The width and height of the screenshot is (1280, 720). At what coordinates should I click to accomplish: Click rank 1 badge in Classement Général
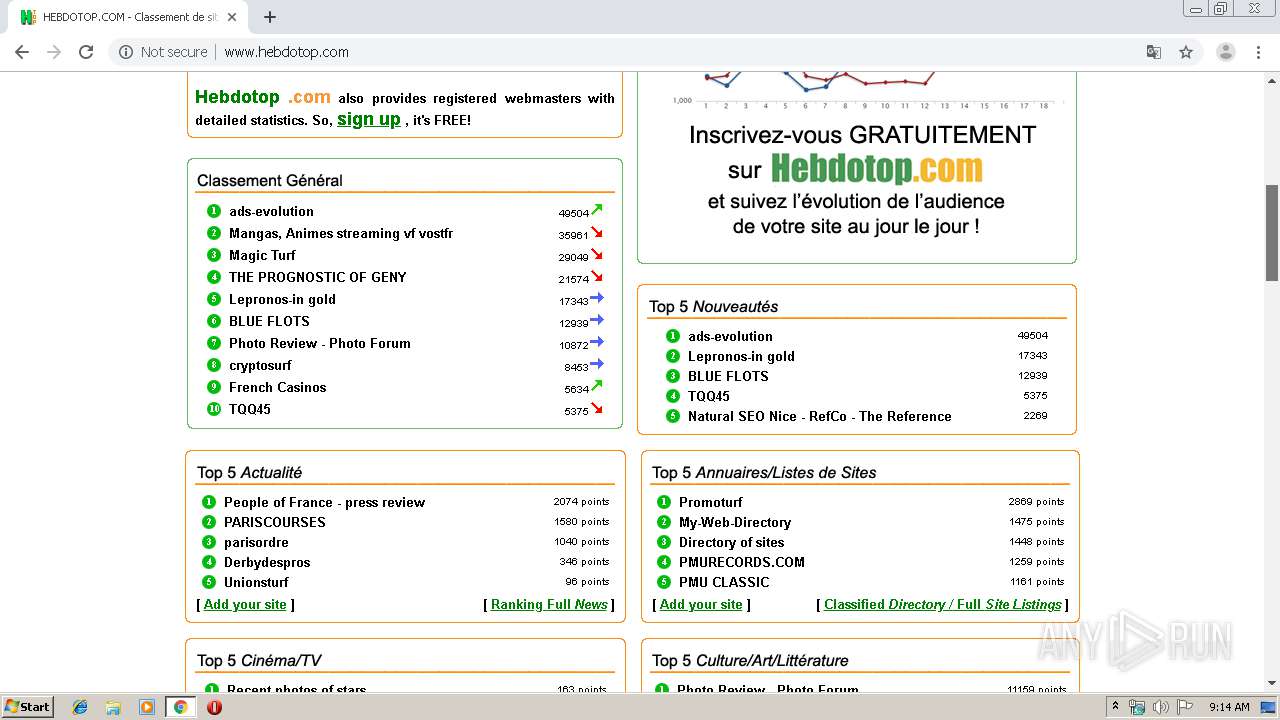(x=213, y=211)
